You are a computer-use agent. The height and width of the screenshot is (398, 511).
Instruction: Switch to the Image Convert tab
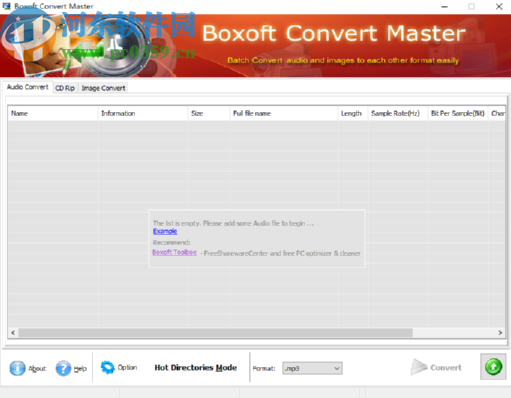[103, 88]
